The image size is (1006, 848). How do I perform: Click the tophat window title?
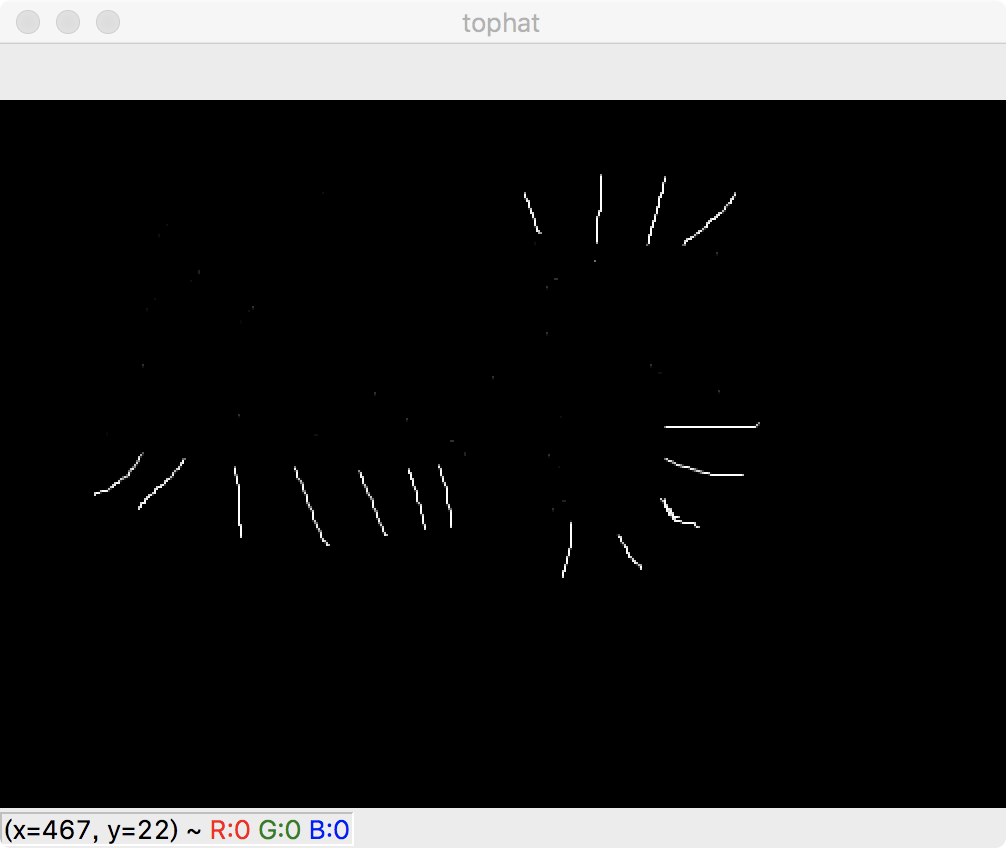[501, 24]
